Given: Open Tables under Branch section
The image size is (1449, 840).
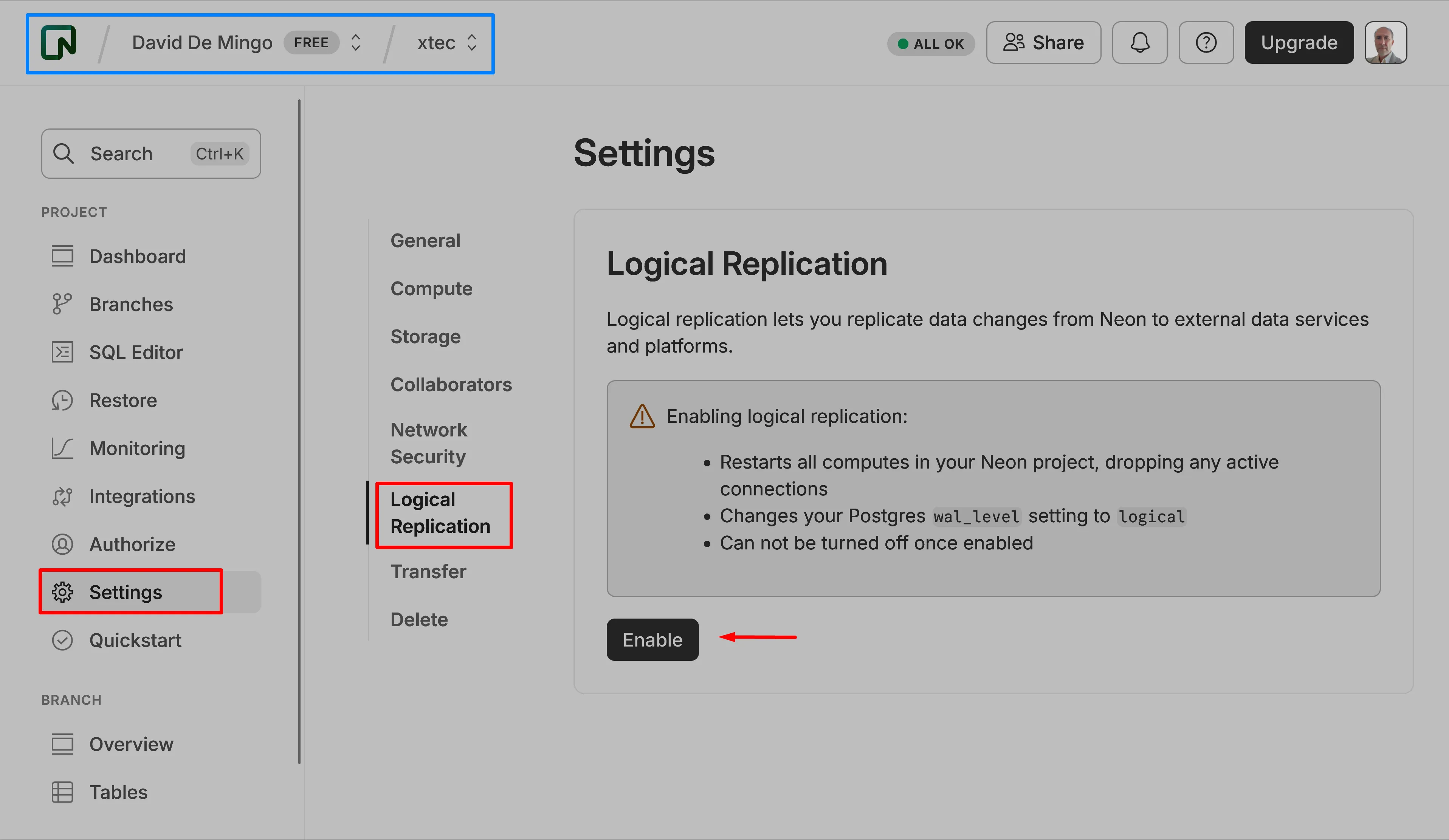Looking at the screenshot, I should (x=118, y=792).
